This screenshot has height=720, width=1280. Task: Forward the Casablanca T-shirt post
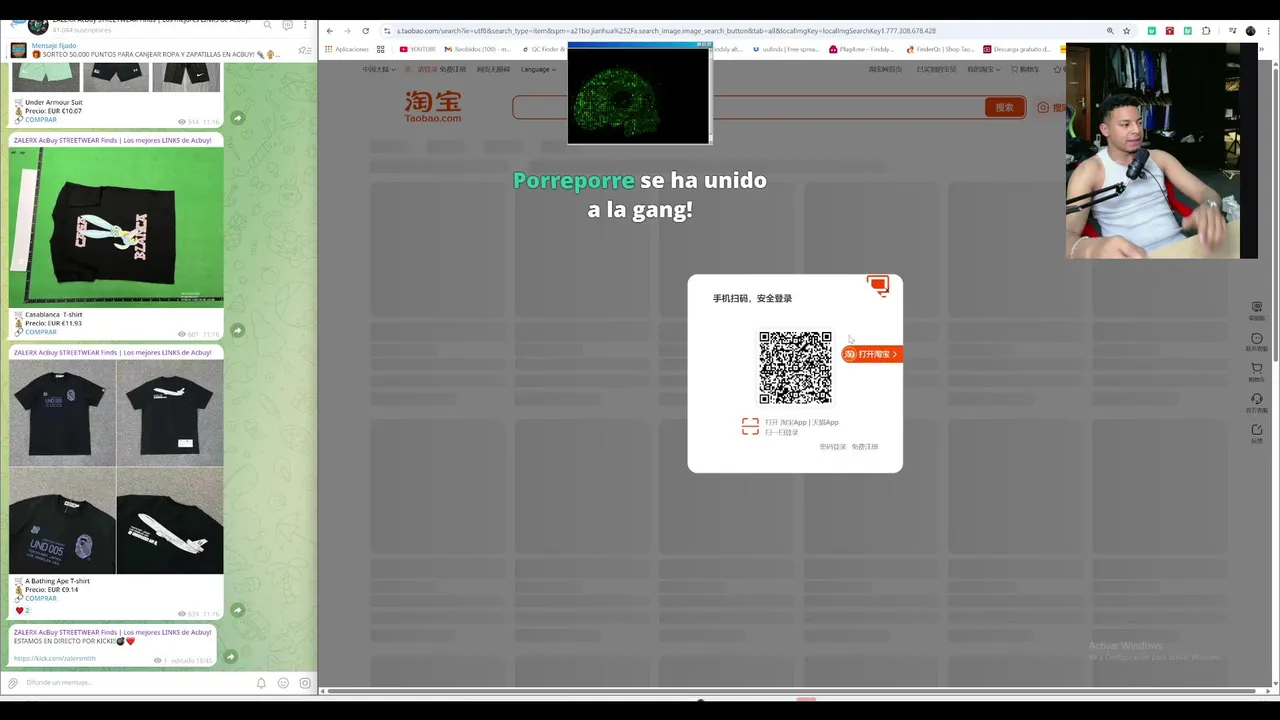[x=237, y=330]
